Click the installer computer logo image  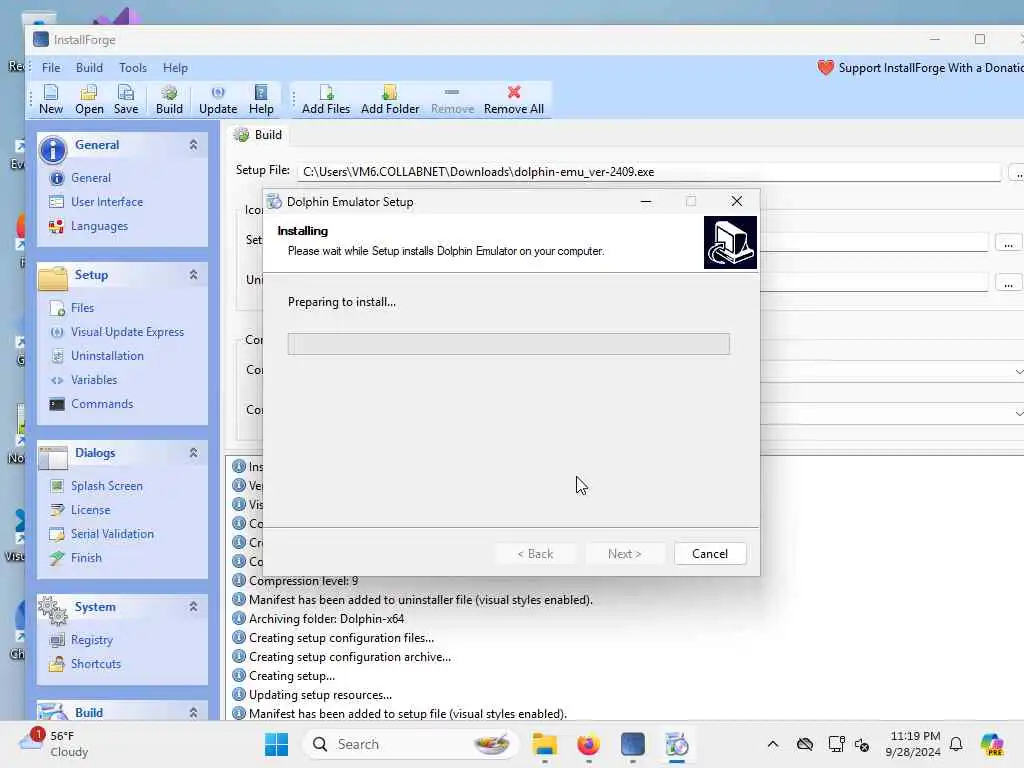[730, 243]
